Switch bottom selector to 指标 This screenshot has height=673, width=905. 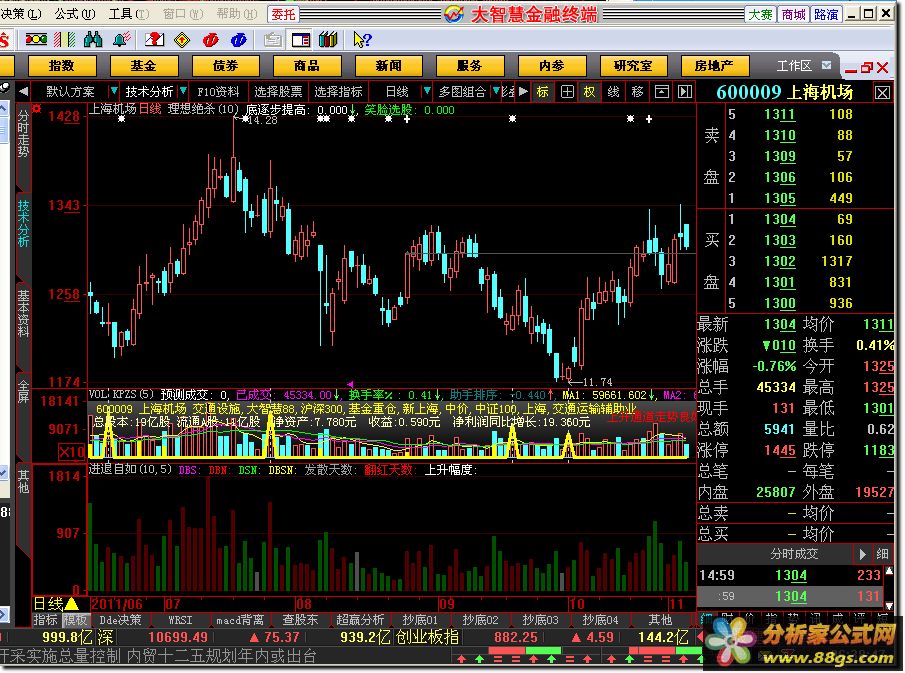pyautogui.click(x=46, y=620)
